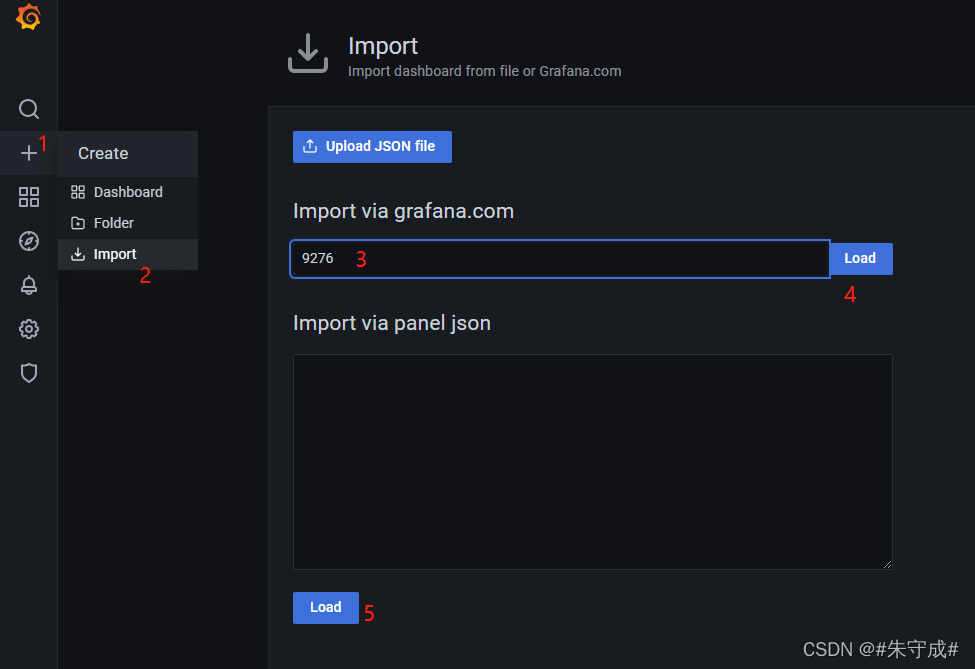975x669 pixels.
Task: Open the Server Admin shield icon
Action: 29,373
